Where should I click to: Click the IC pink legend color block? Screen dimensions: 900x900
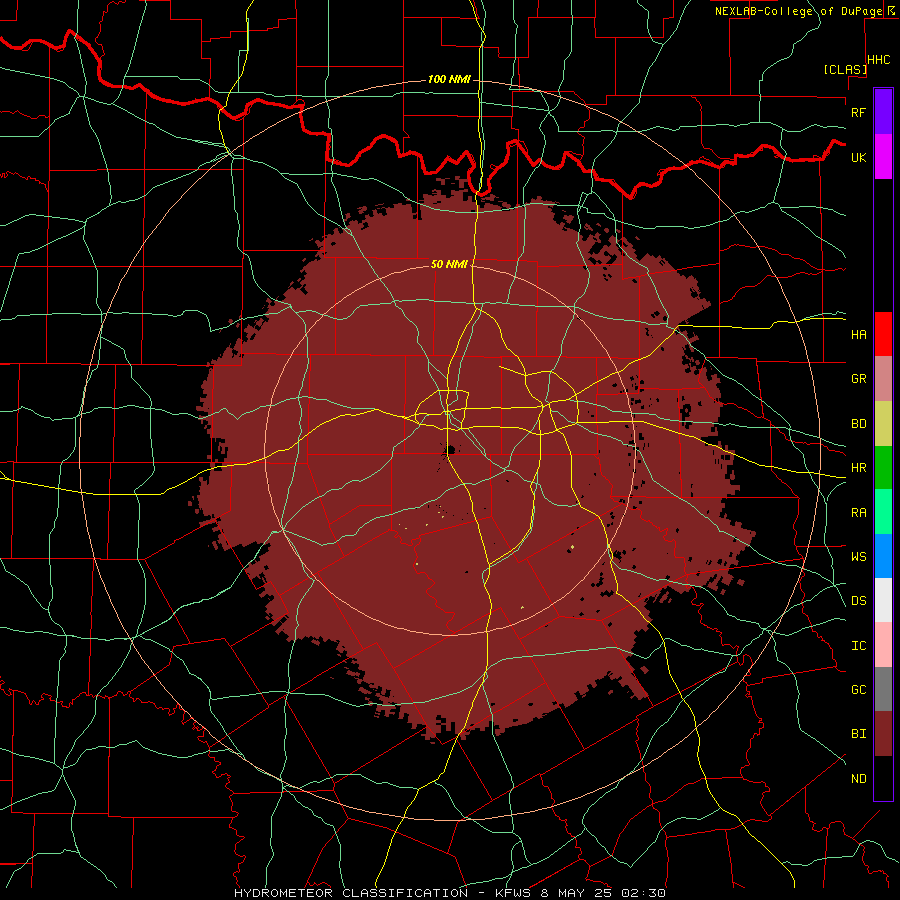click(x=883, y=645)
